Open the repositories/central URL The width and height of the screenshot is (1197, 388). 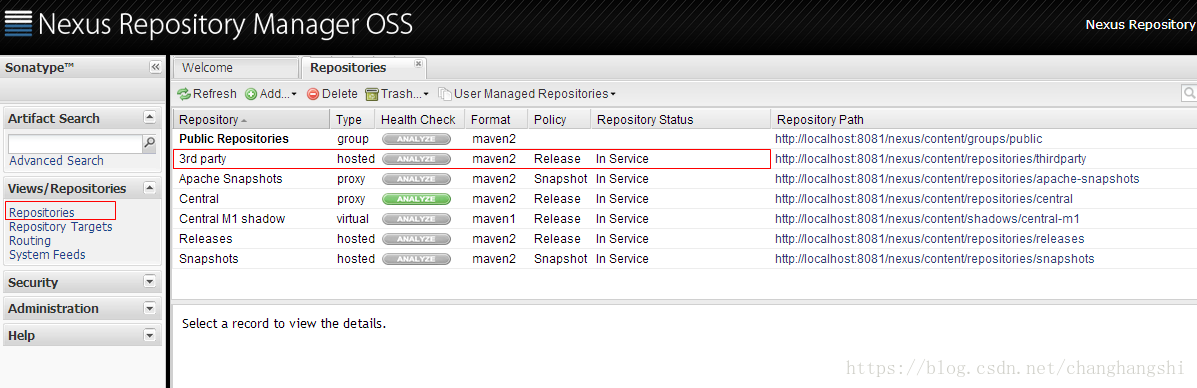pos(924,199)
